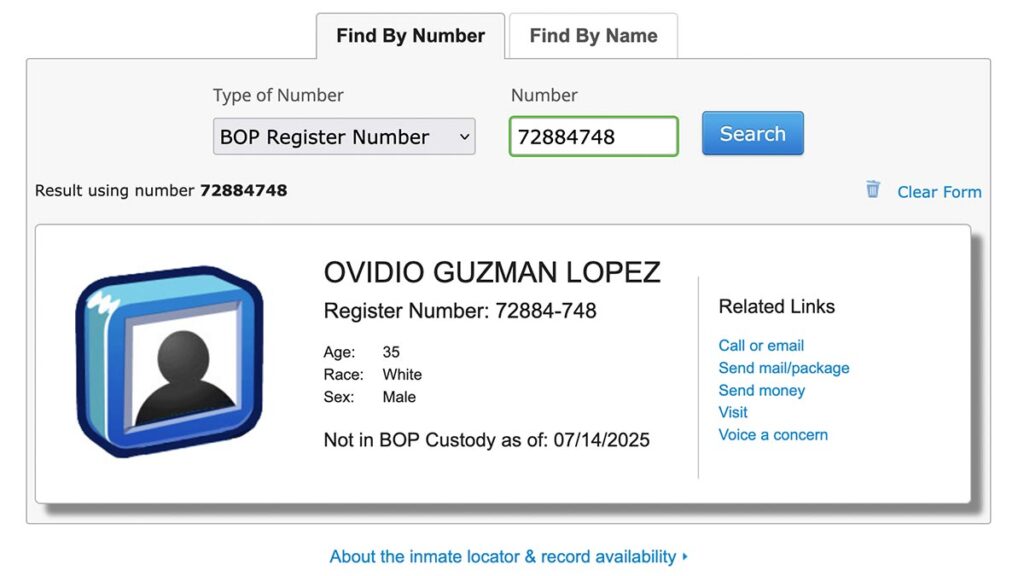Click the Register Number 72884-748 text

[x=460, y=311]
